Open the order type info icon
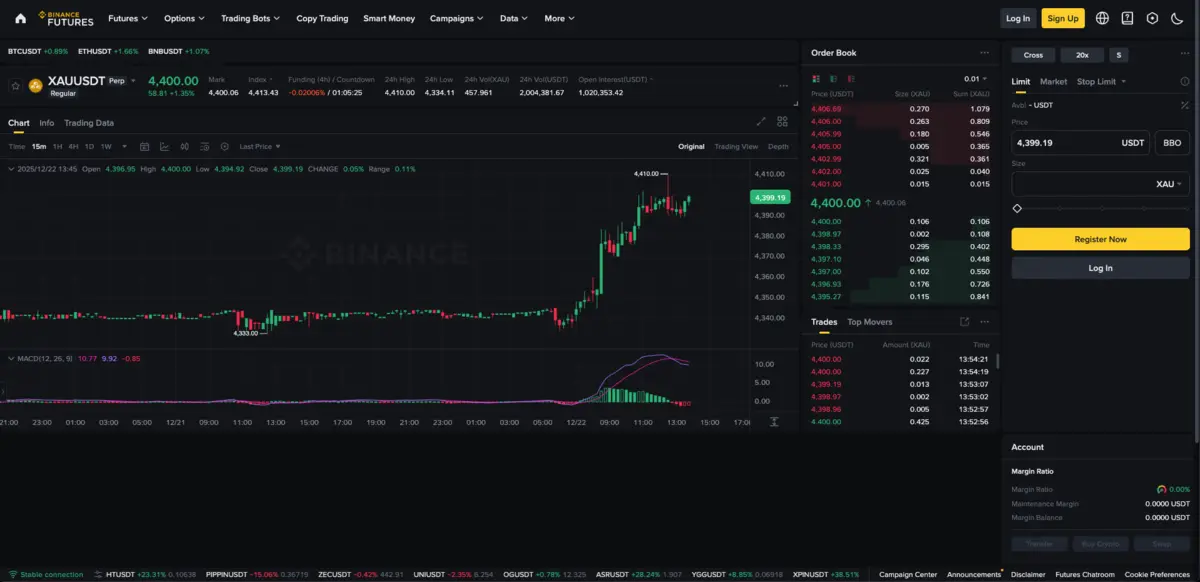Image resolution: width=1200 pixels, height=582 pixels. (x=1185, y=82)
